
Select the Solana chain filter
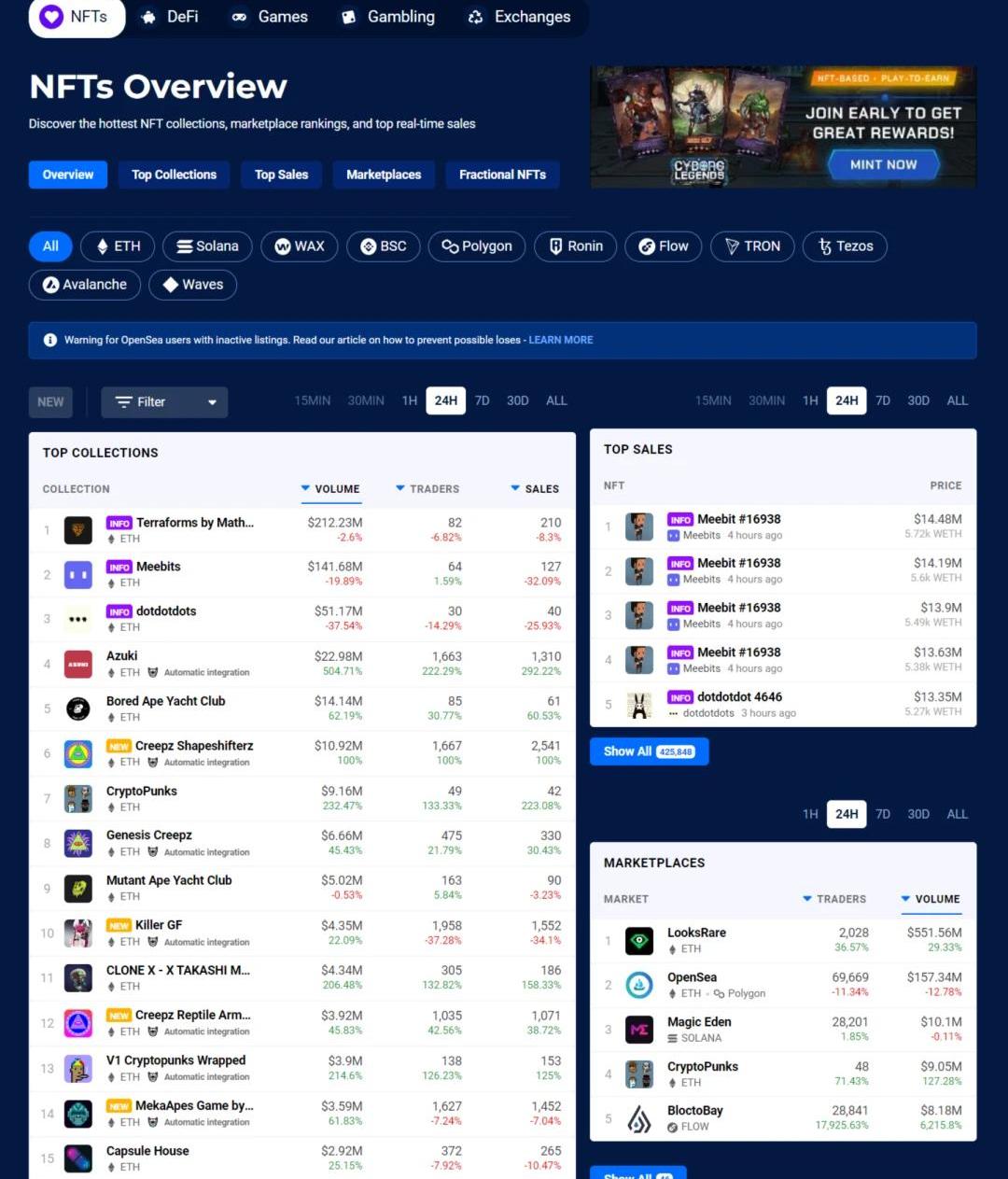(x=207, y=246)
